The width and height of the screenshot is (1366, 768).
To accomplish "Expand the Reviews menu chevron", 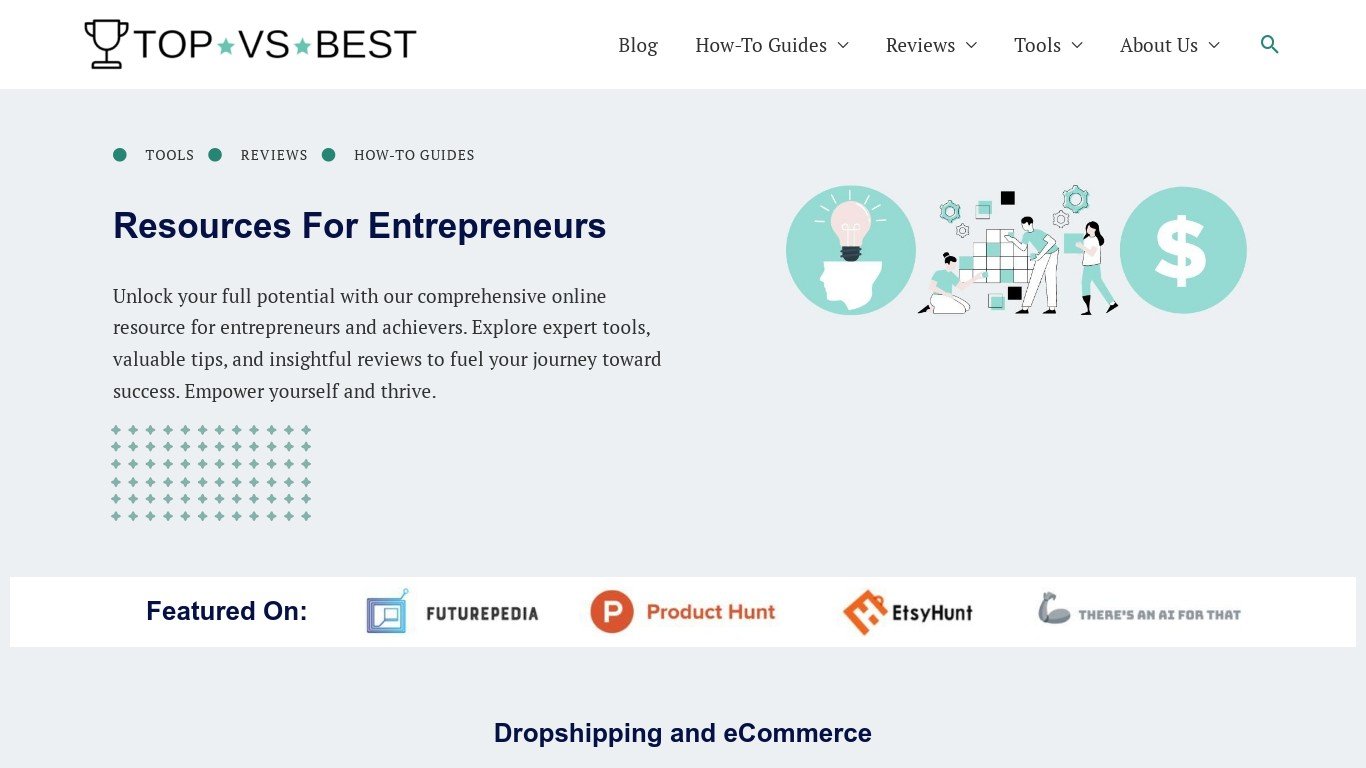I will [x=971, y=45].
